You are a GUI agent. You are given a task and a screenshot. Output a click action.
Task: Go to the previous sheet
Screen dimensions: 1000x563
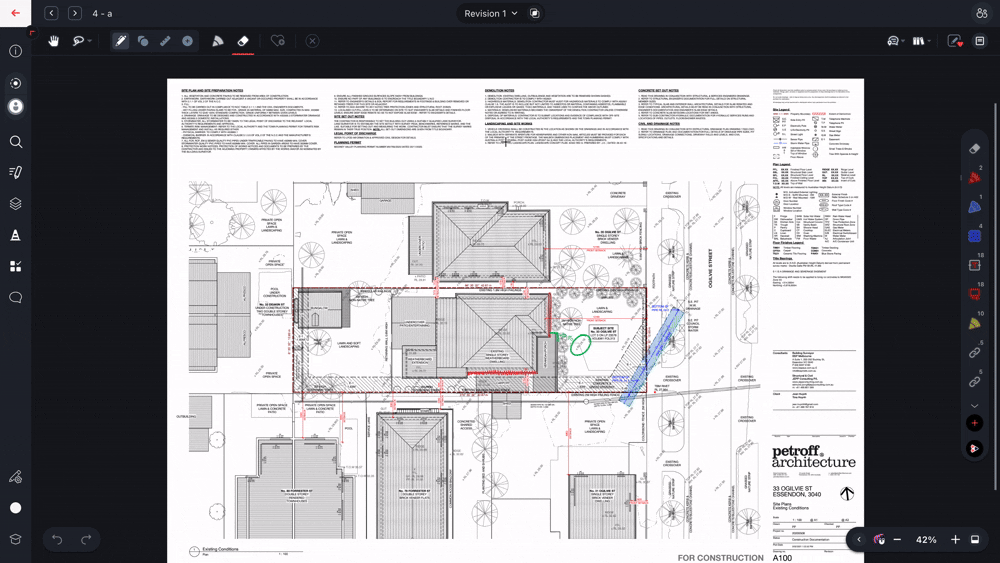click(x=51, y=13)
